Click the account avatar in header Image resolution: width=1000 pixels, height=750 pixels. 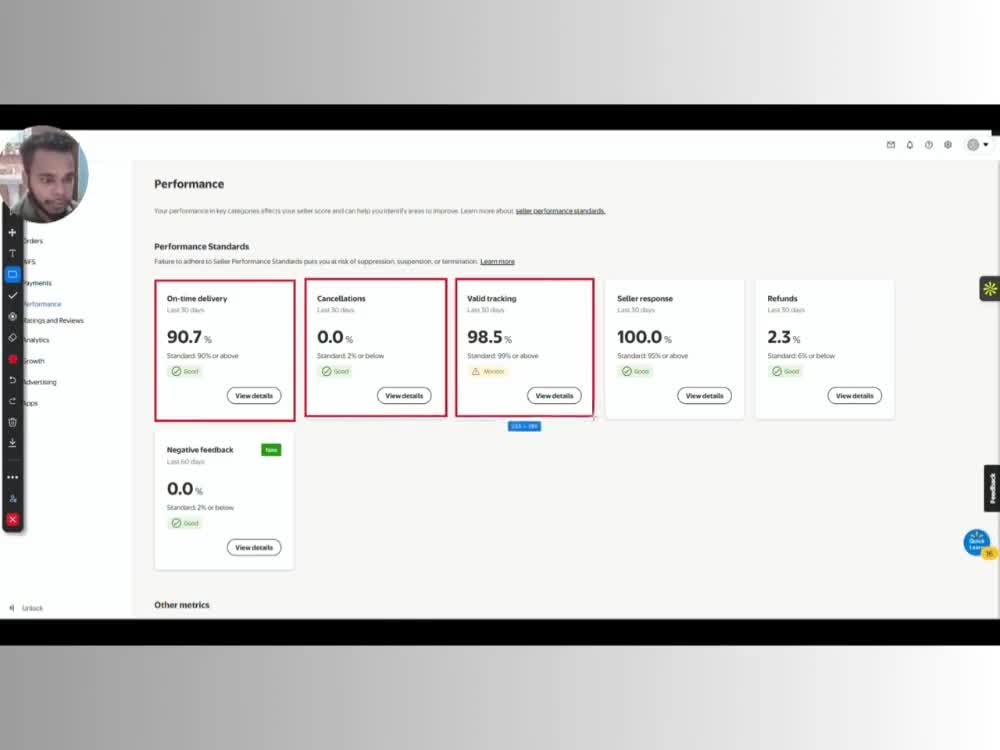(973, 145)
